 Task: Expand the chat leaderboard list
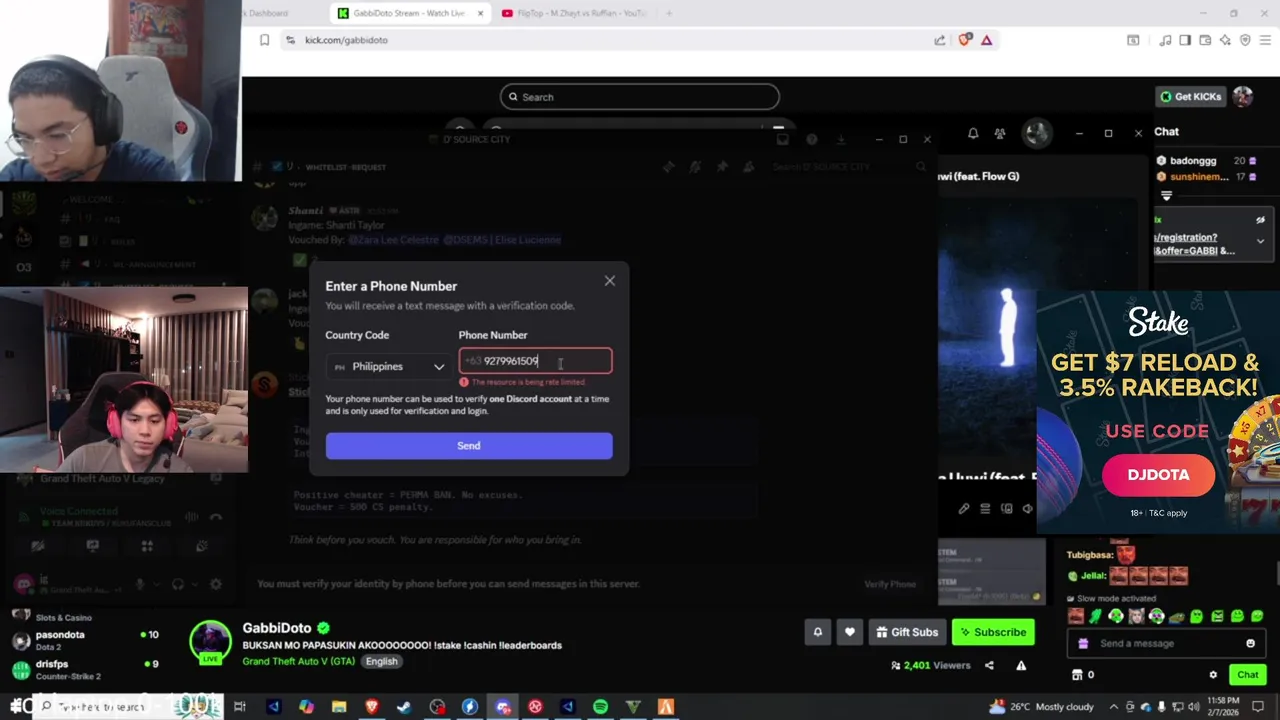1166,197
